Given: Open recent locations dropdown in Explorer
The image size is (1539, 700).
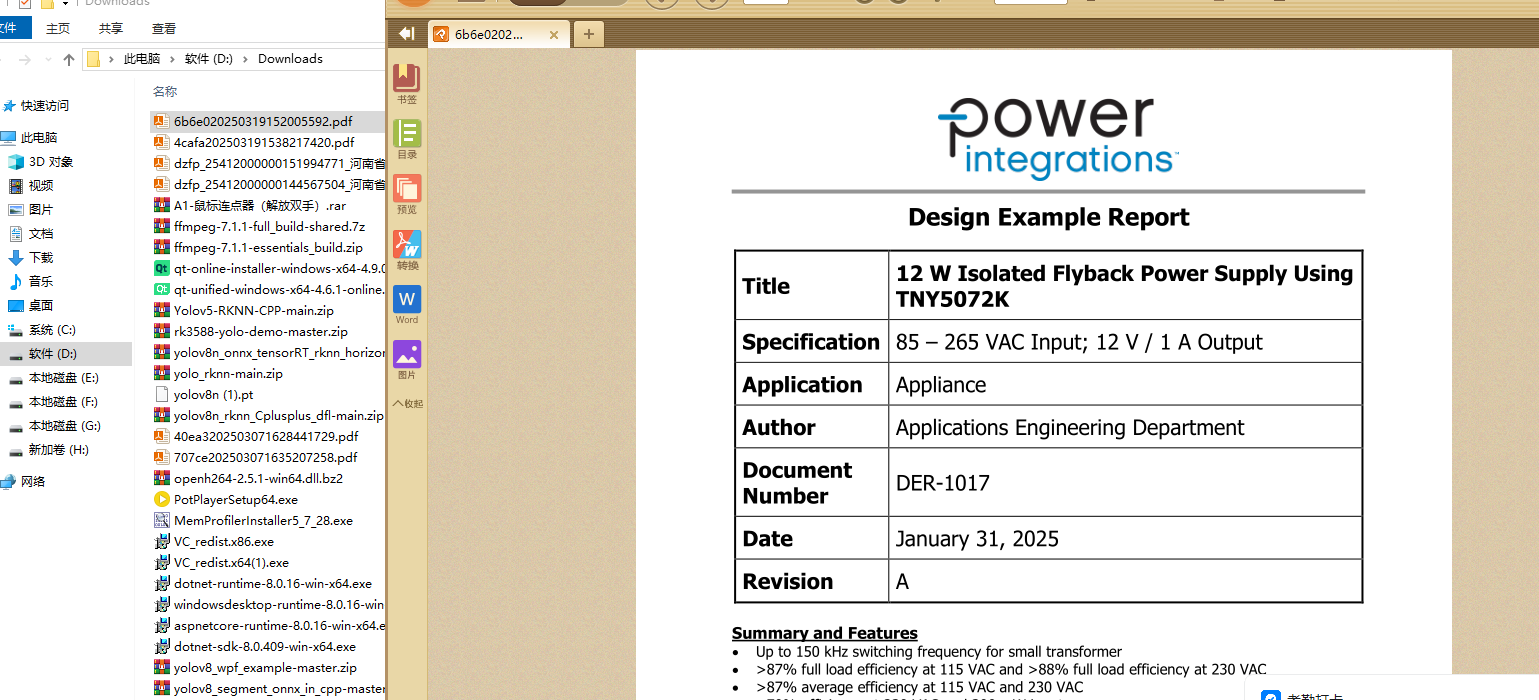Looking at the screenshot, I should tap(47, 60).
